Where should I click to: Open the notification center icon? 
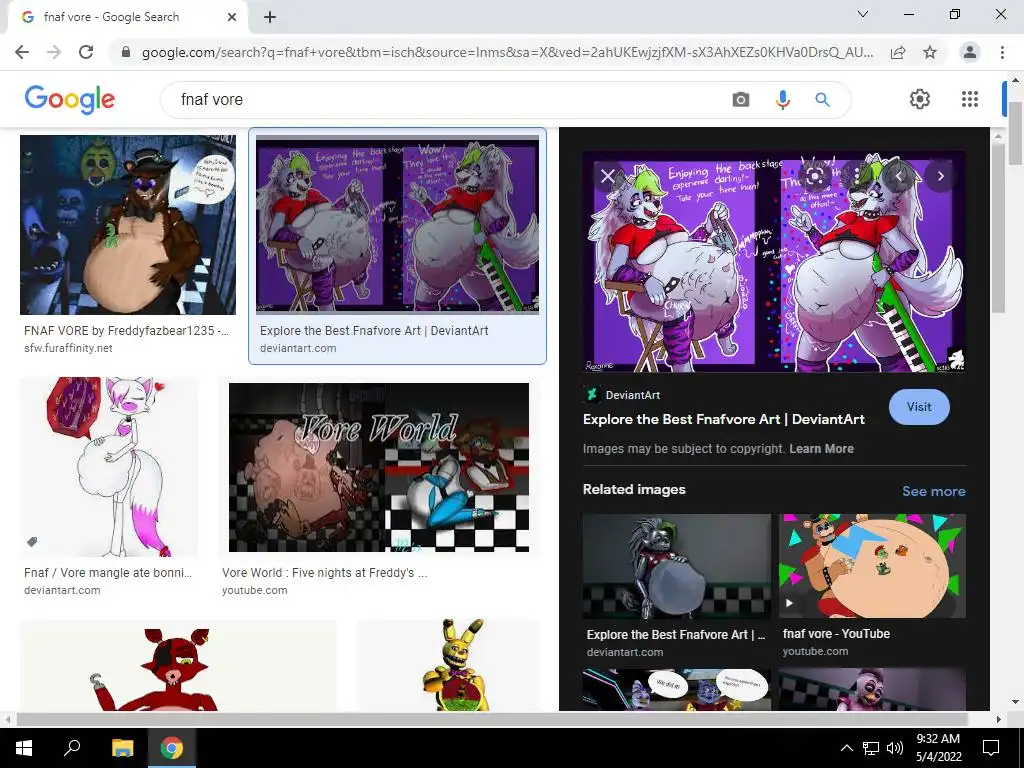click(991, 748)
